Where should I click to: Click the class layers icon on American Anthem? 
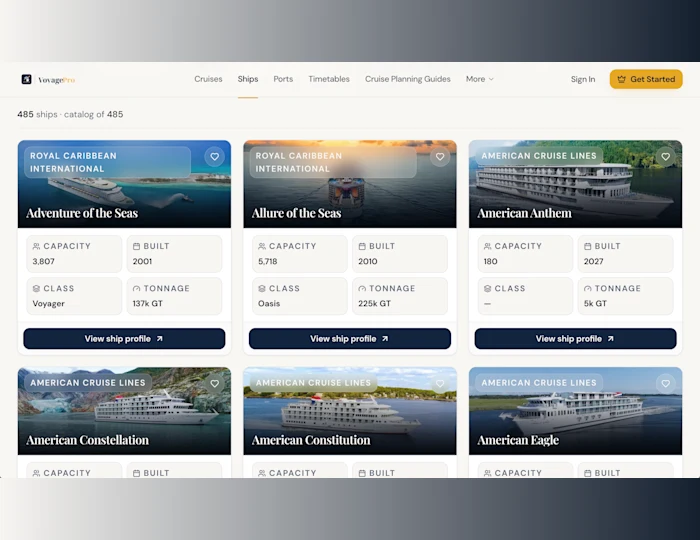pos(488,289)
